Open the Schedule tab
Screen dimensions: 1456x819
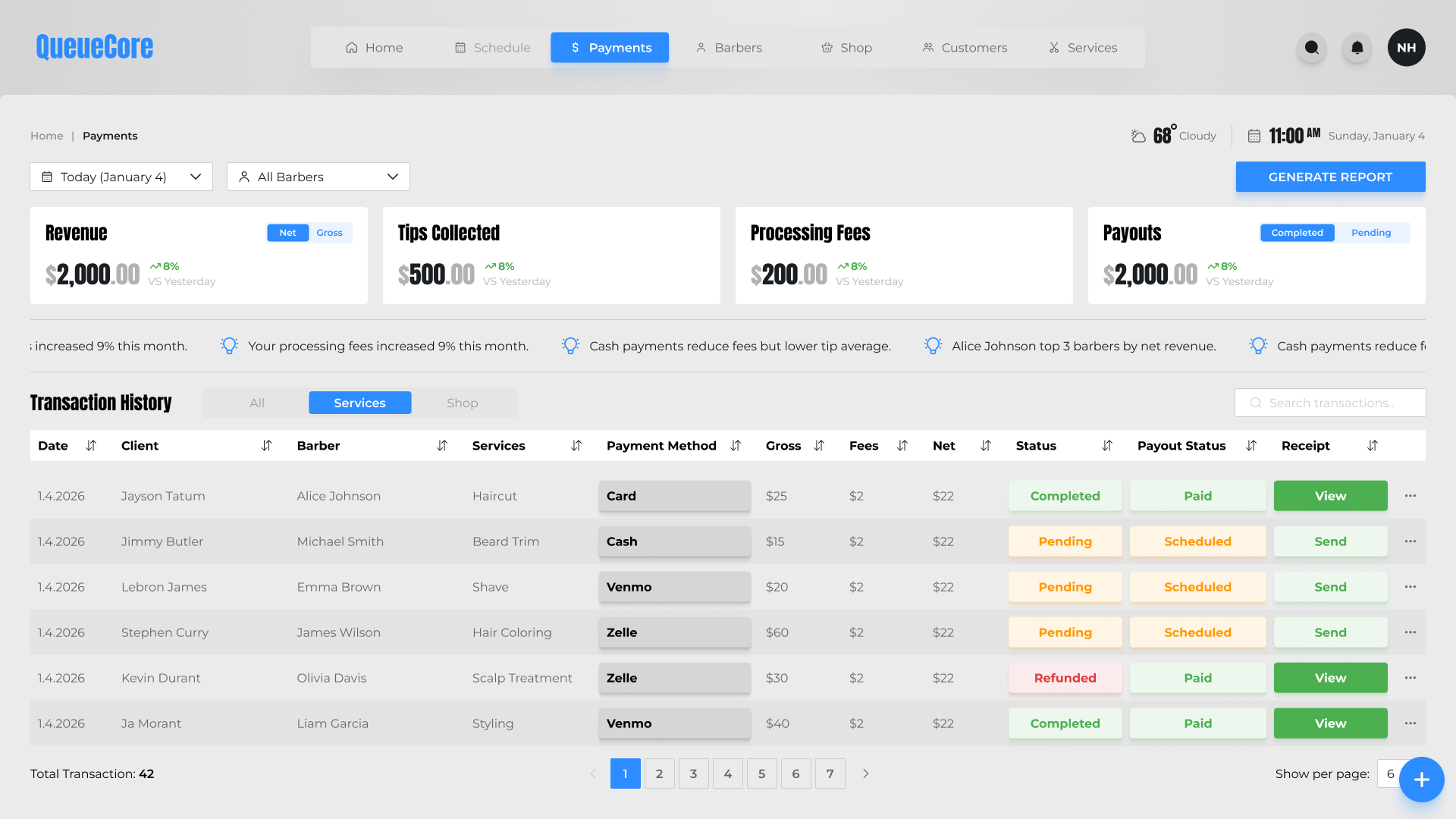[493, 48]
